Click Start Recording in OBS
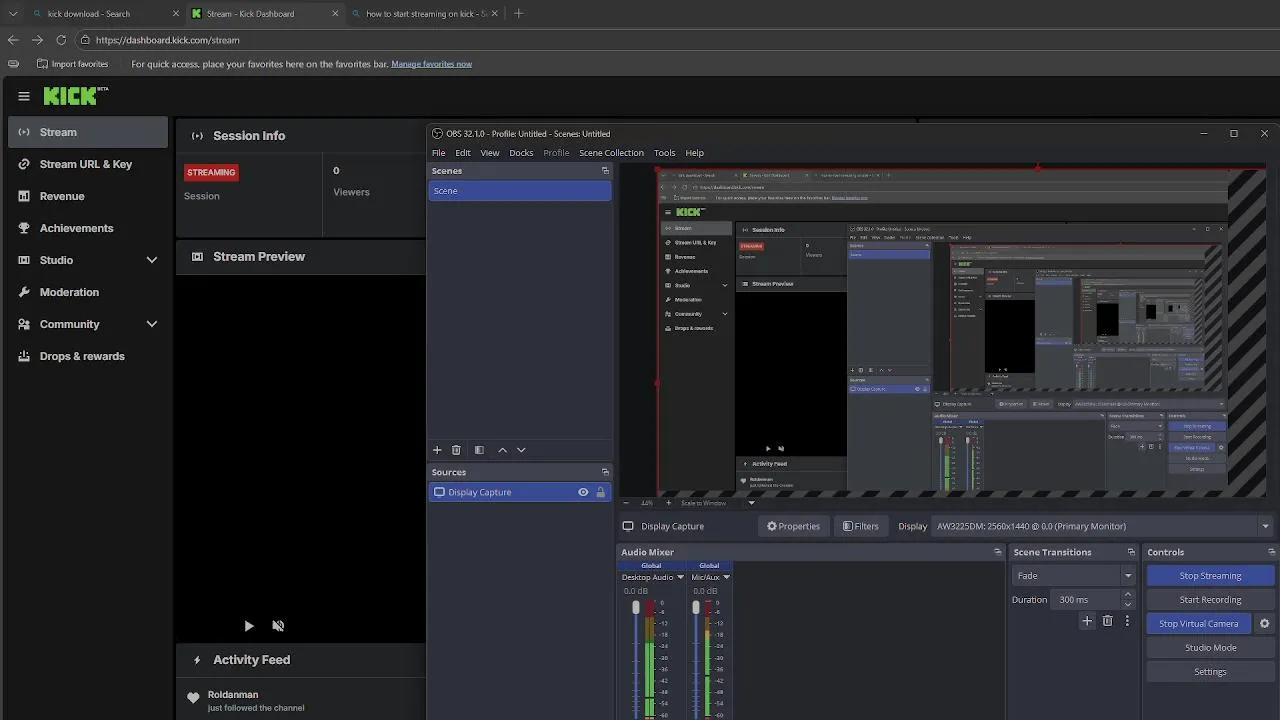 click(1210, 600)
